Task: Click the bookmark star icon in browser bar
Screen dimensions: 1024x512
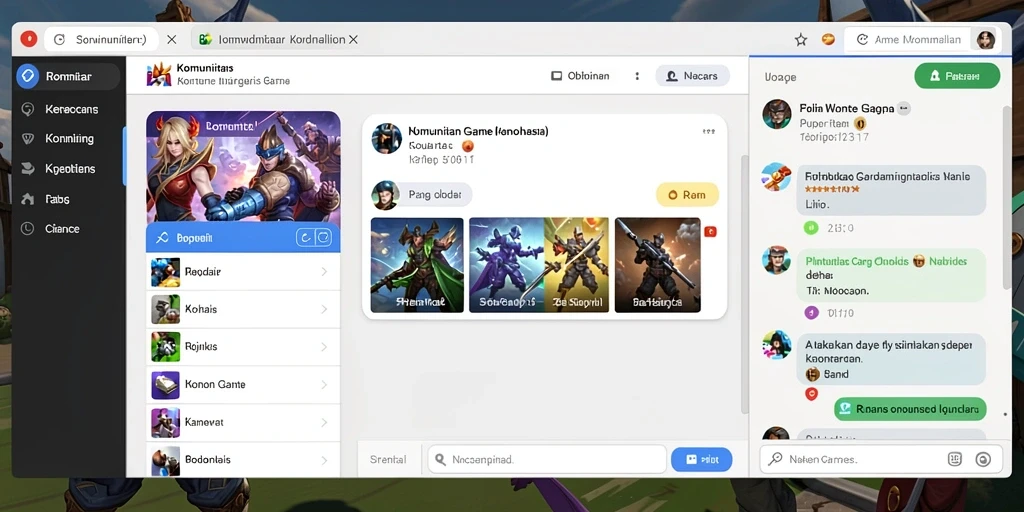Action: (801, 40)
